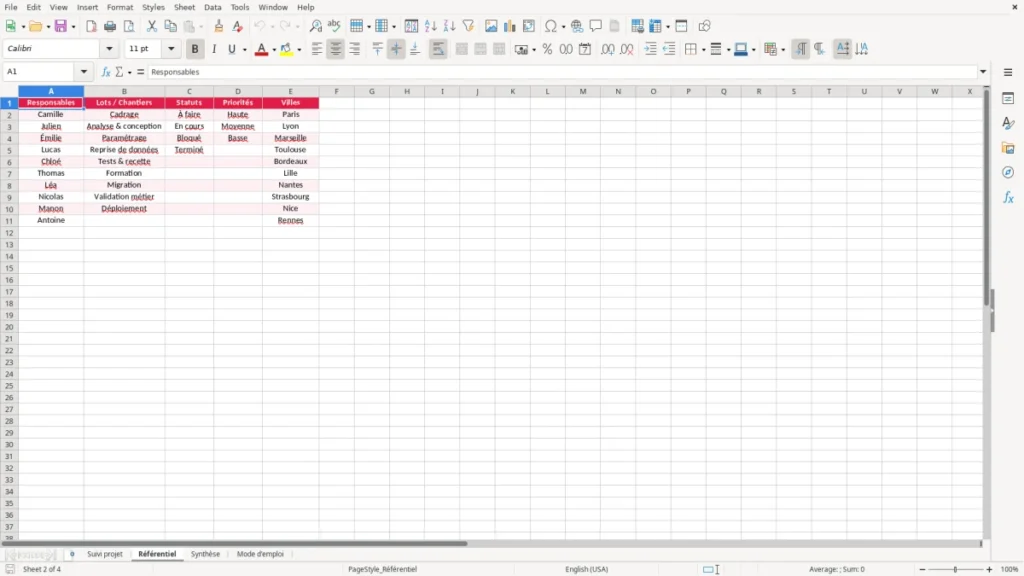Open the Font Name dropdown
Image resolution: width=1024 pixels, height=576 pixels.
(x=109, y=48)
